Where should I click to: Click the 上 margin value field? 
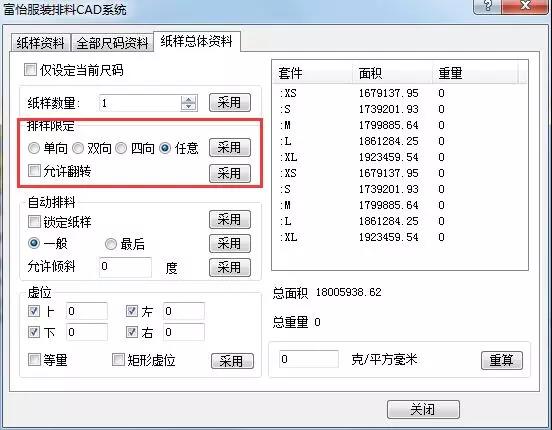[87, 311]
